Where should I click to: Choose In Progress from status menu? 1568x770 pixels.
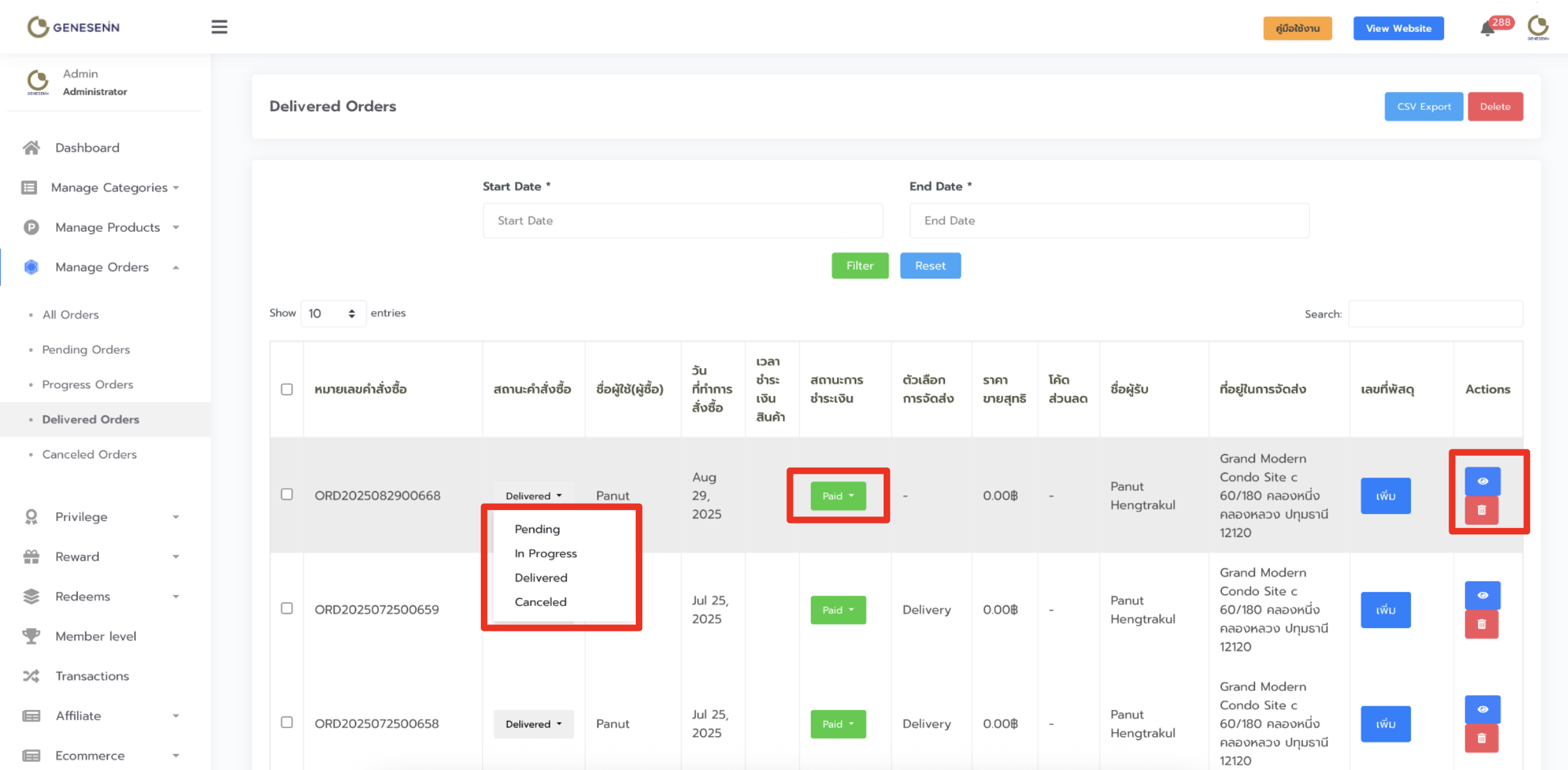click(x=545, y=554)
